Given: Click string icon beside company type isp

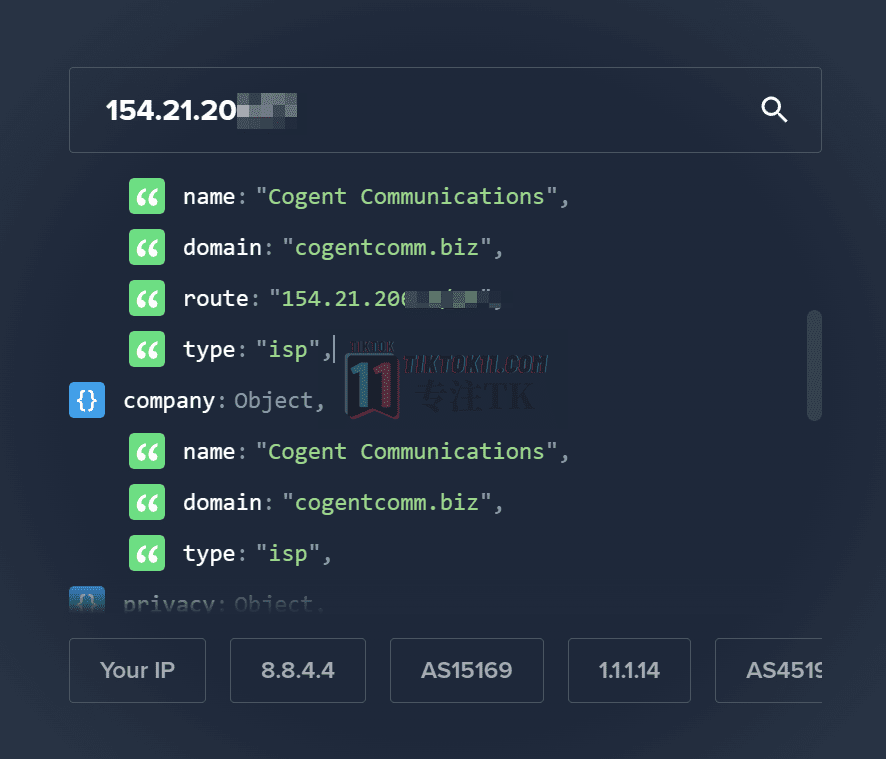Looking at the screenshot, I should point(147,553).
